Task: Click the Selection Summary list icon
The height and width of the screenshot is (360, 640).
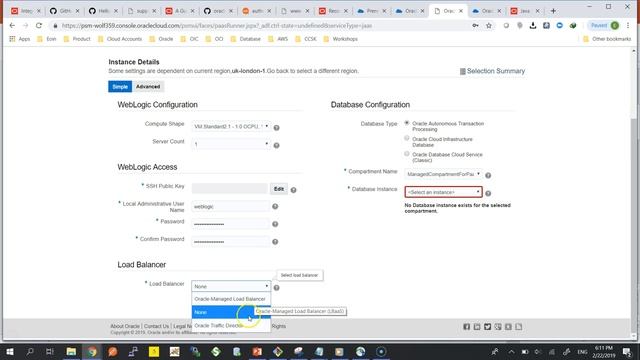Action: coord(462,71)
